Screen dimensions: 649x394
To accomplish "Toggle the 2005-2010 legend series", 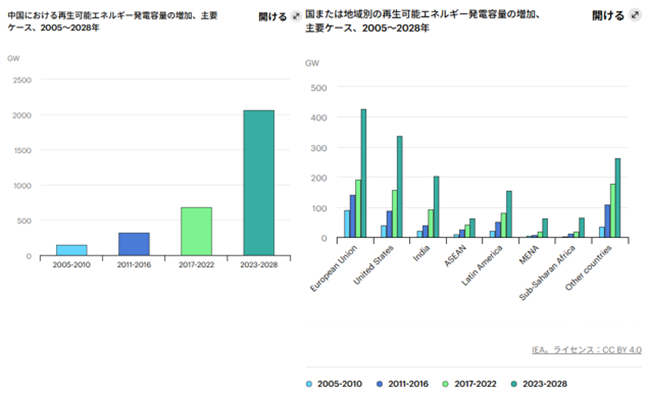I will click(x=334, y=384).
